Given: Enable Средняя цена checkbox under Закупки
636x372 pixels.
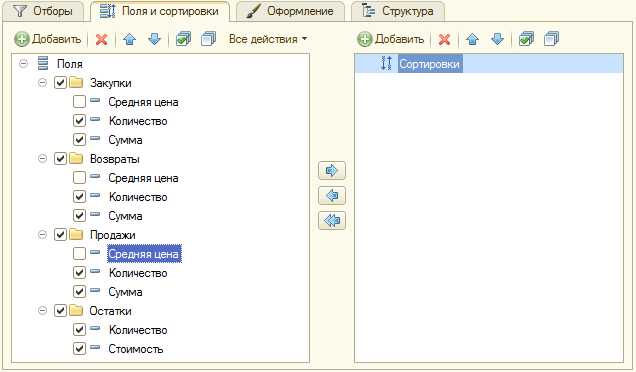Looking at the screenshot, I should [80, 101].
